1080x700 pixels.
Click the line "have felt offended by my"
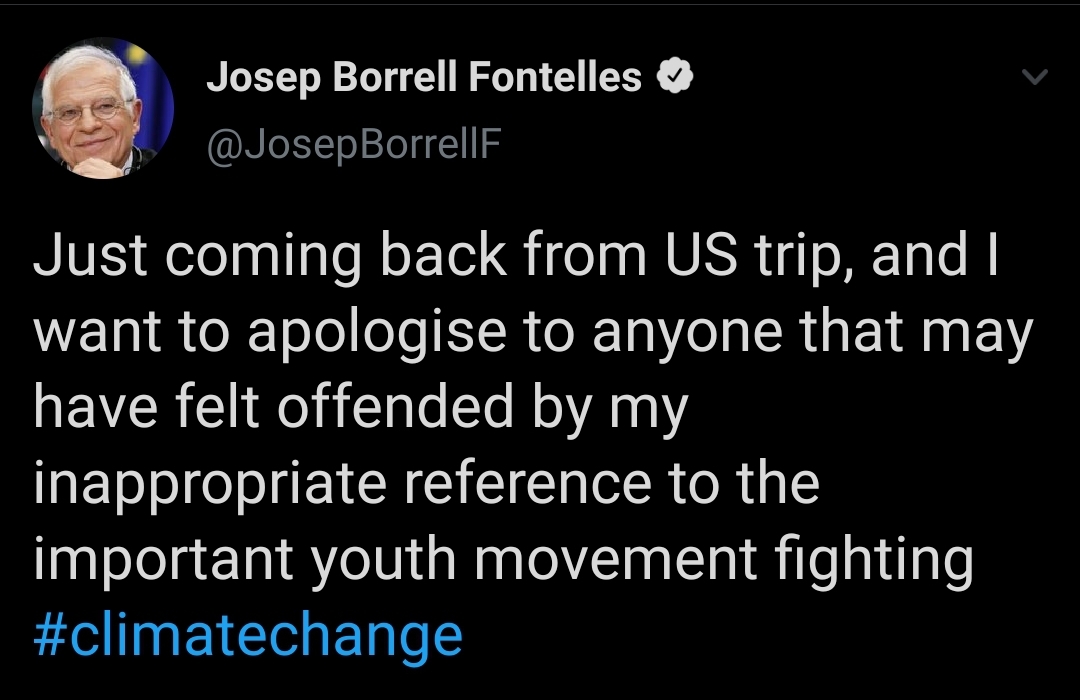click(x=361, y=408)
